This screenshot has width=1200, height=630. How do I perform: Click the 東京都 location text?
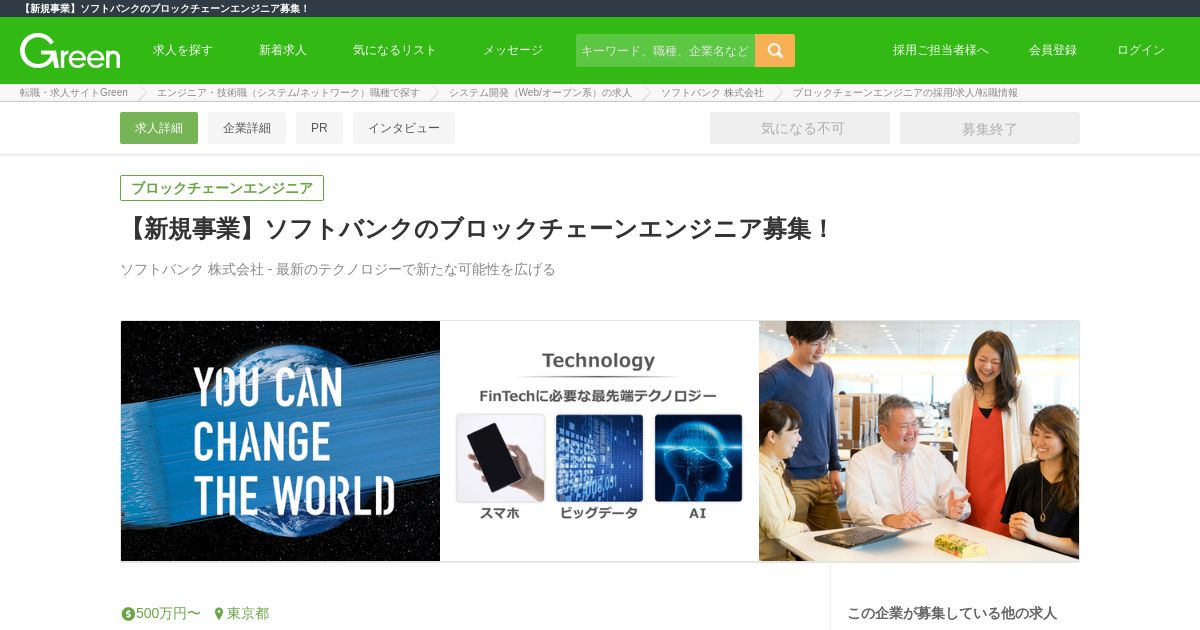click(x=248, y=614)
